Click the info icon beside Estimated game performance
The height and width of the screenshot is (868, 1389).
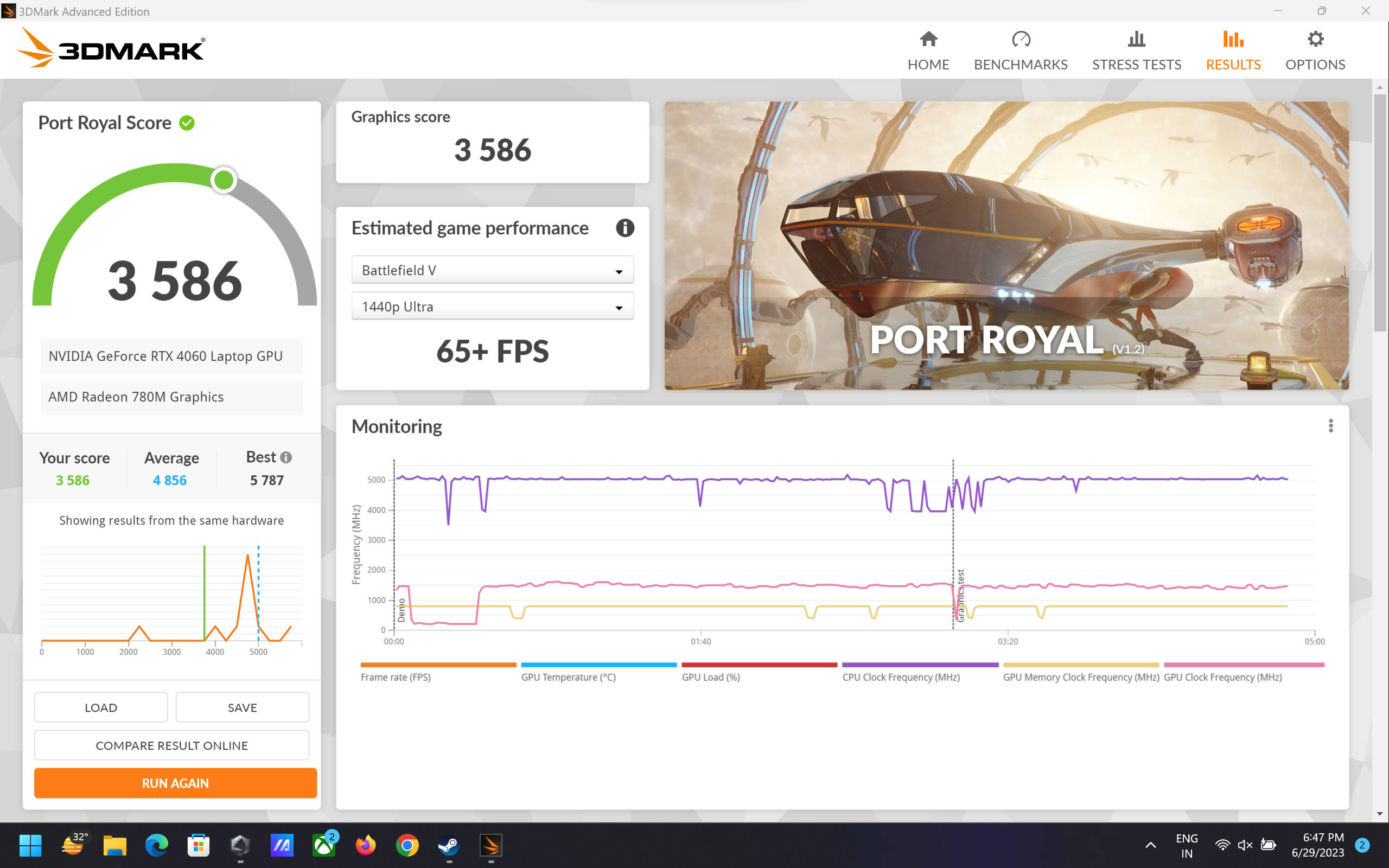(625, 228)
